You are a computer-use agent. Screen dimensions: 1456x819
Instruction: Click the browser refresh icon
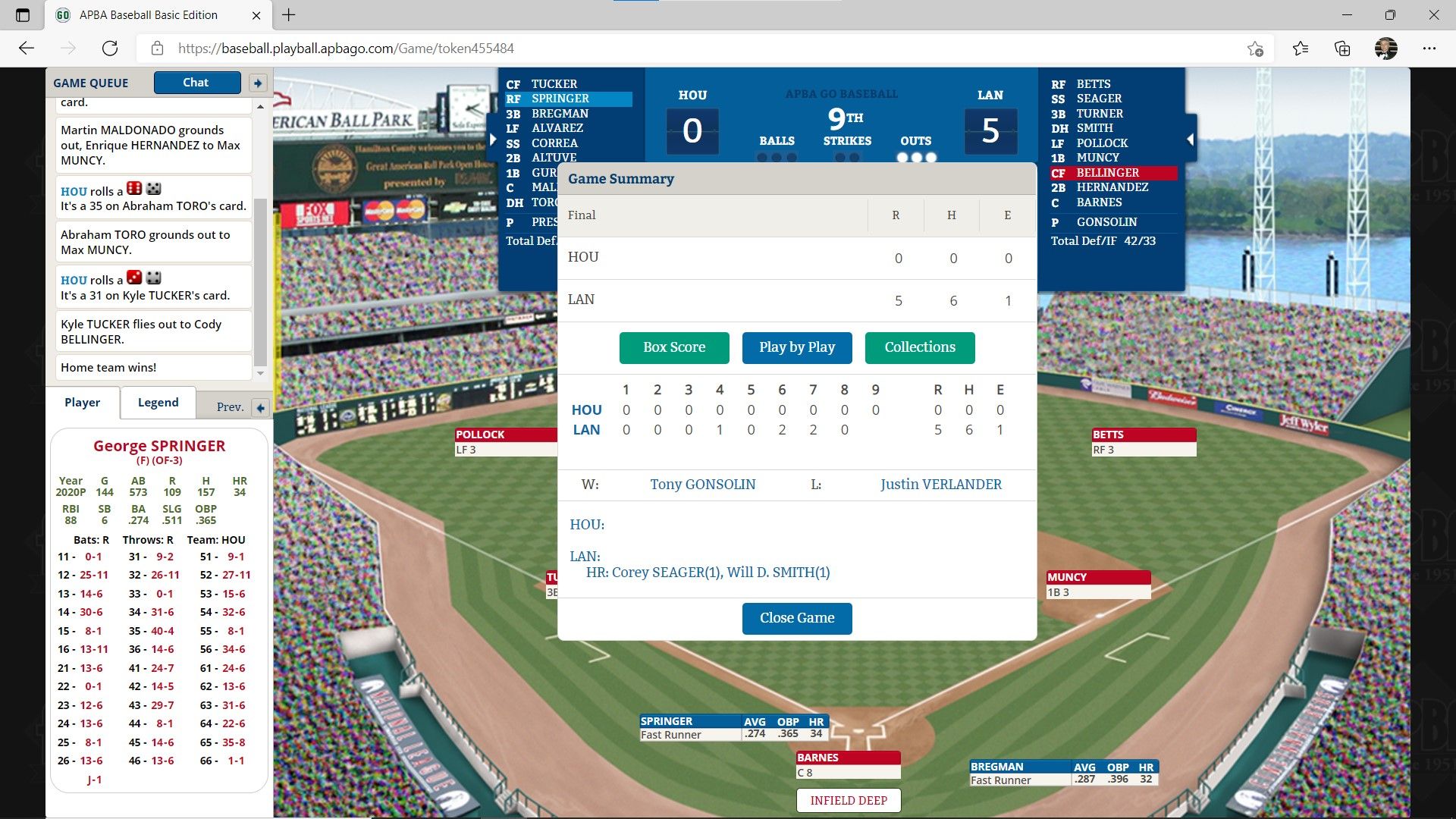tap(111, 48)
